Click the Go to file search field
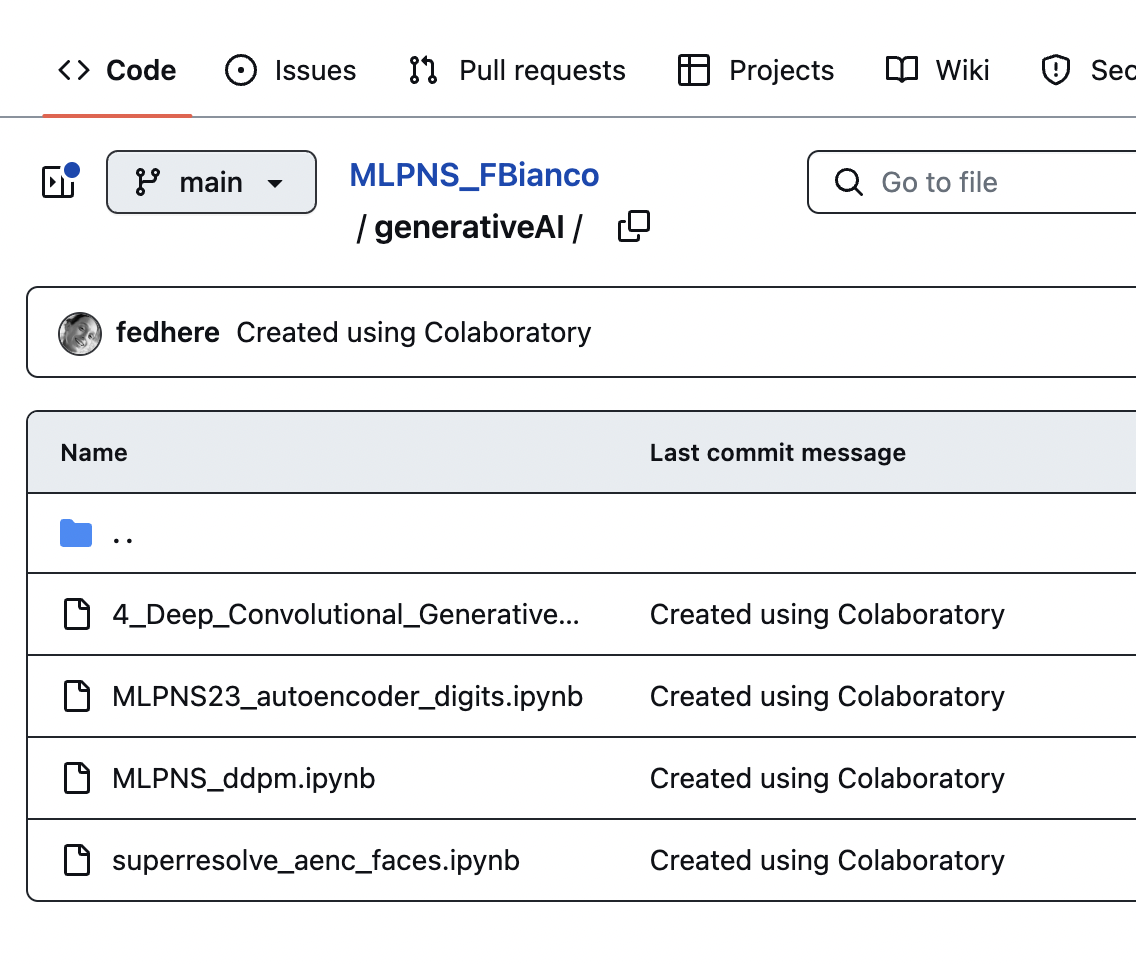1136x964 pixels. tap(990, 182)
